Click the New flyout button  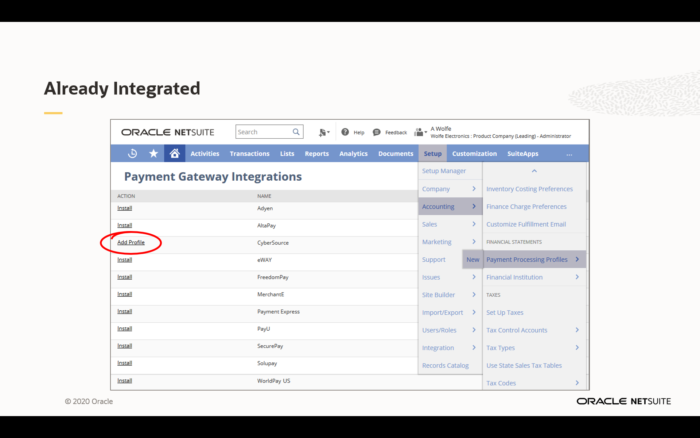(472, 259)
